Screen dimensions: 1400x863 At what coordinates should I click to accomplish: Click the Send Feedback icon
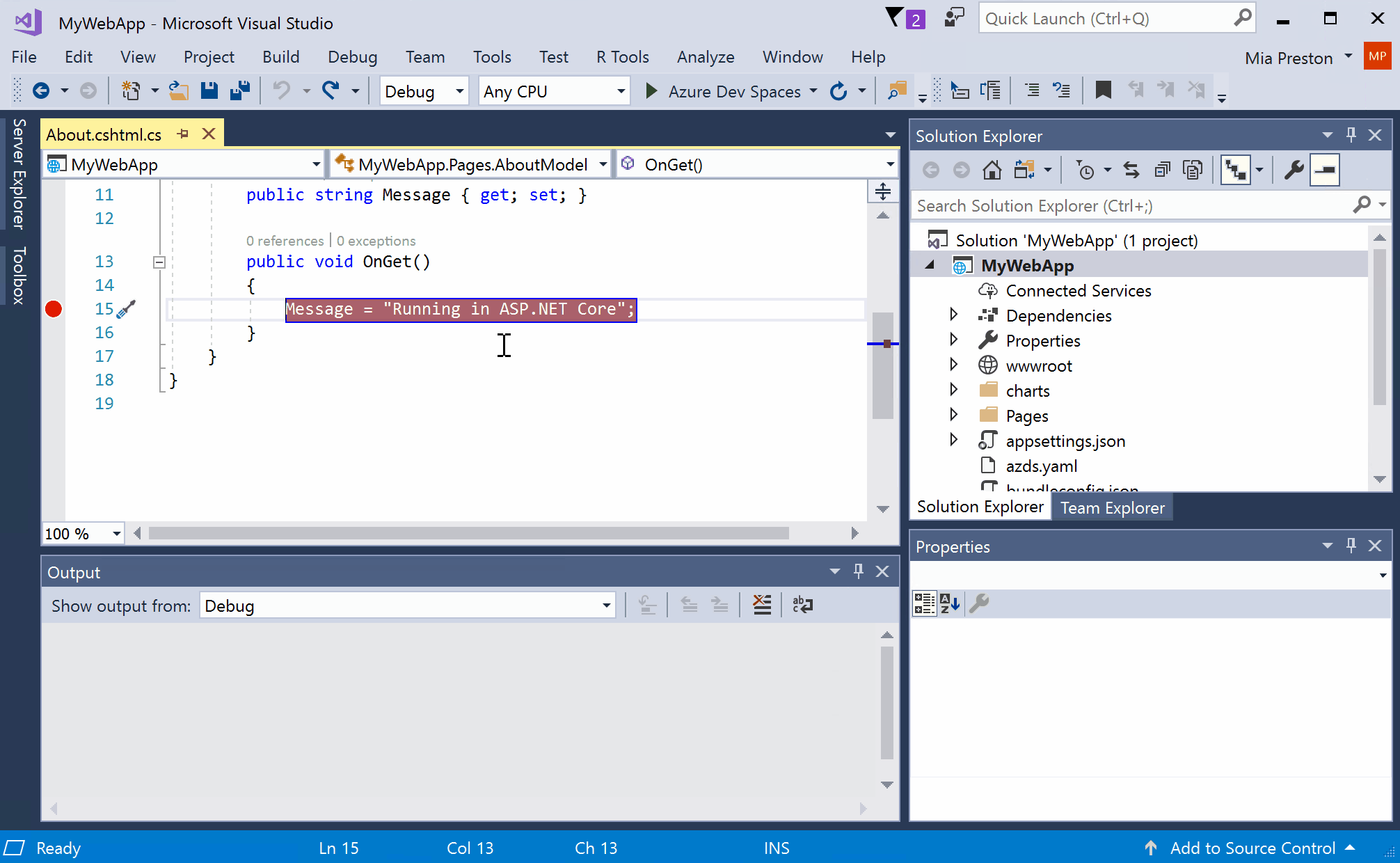(955, 17)
